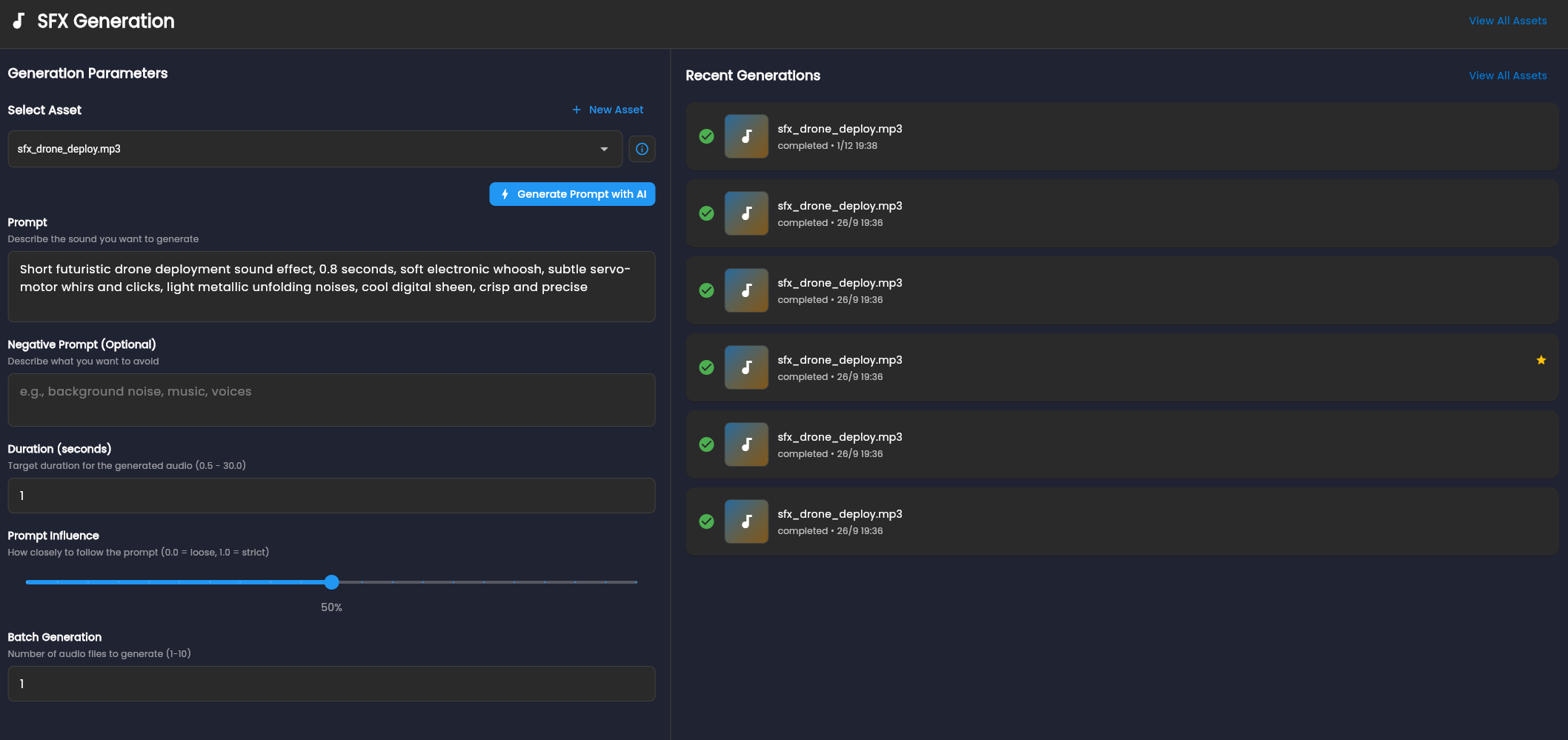Click the Prompt Influence slider handle
Screen dimensions: 1568x740
[332, 582]
